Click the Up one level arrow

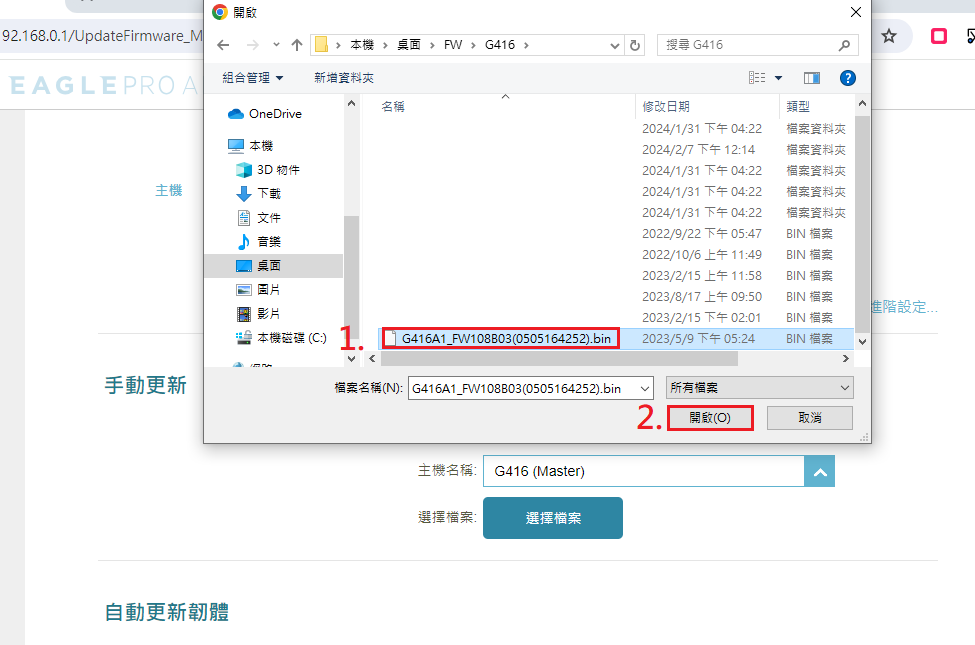[x=297, y=45]
